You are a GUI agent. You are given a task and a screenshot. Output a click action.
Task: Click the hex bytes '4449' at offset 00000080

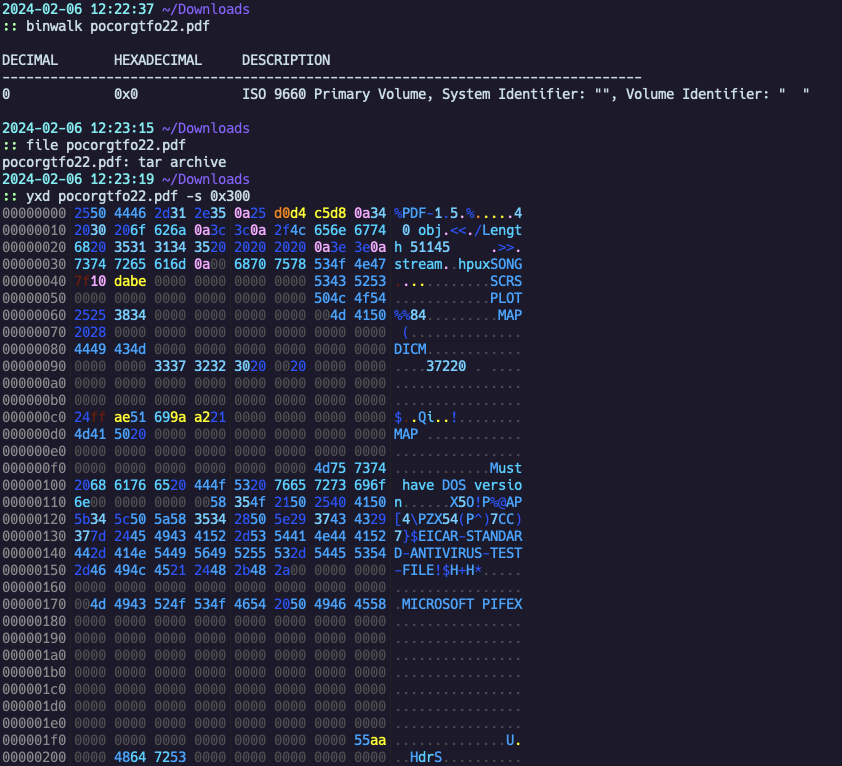pos(90,349)
